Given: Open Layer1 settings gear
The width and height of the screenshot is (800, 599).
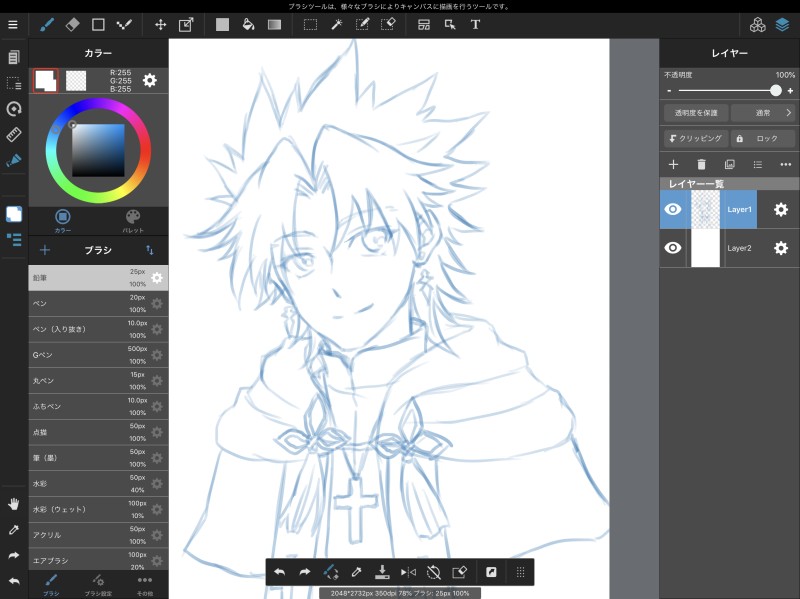Looking at the screenshot, I should pyautogui.click(x=781, y=209).
